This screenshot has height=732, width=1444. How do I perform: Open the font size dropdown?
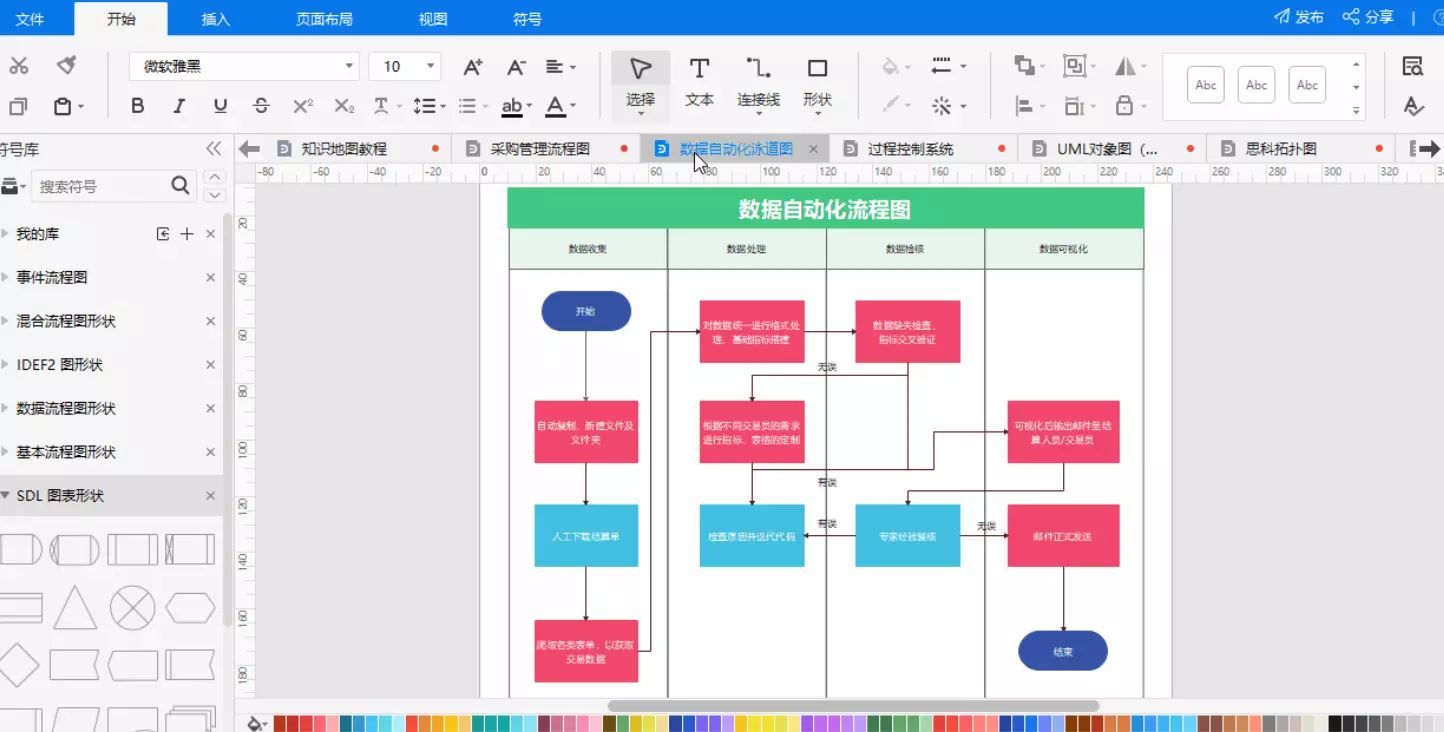click(x=431, y=66)
